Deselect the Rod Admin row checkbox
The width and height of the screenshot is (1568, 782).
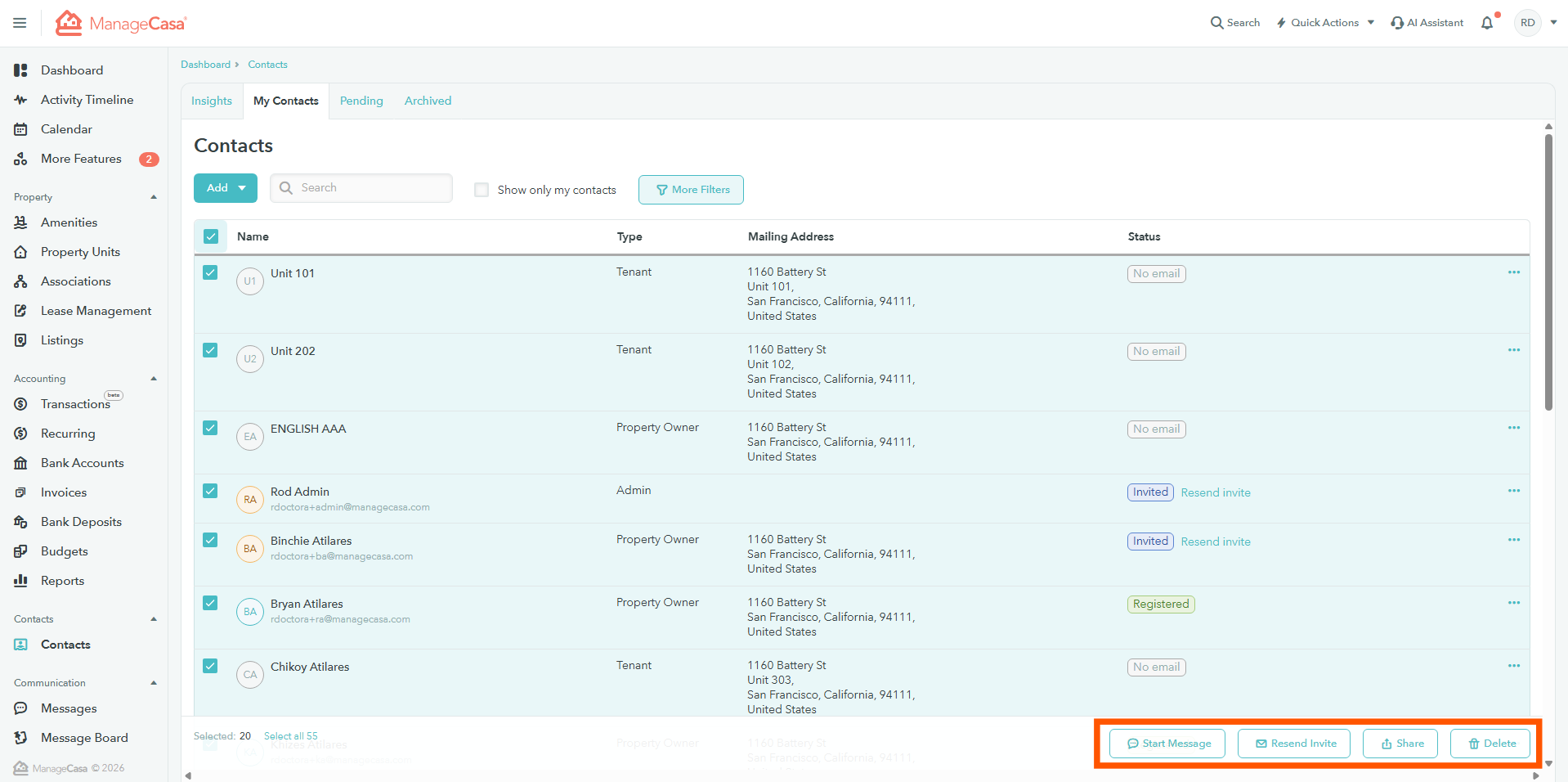210,491
